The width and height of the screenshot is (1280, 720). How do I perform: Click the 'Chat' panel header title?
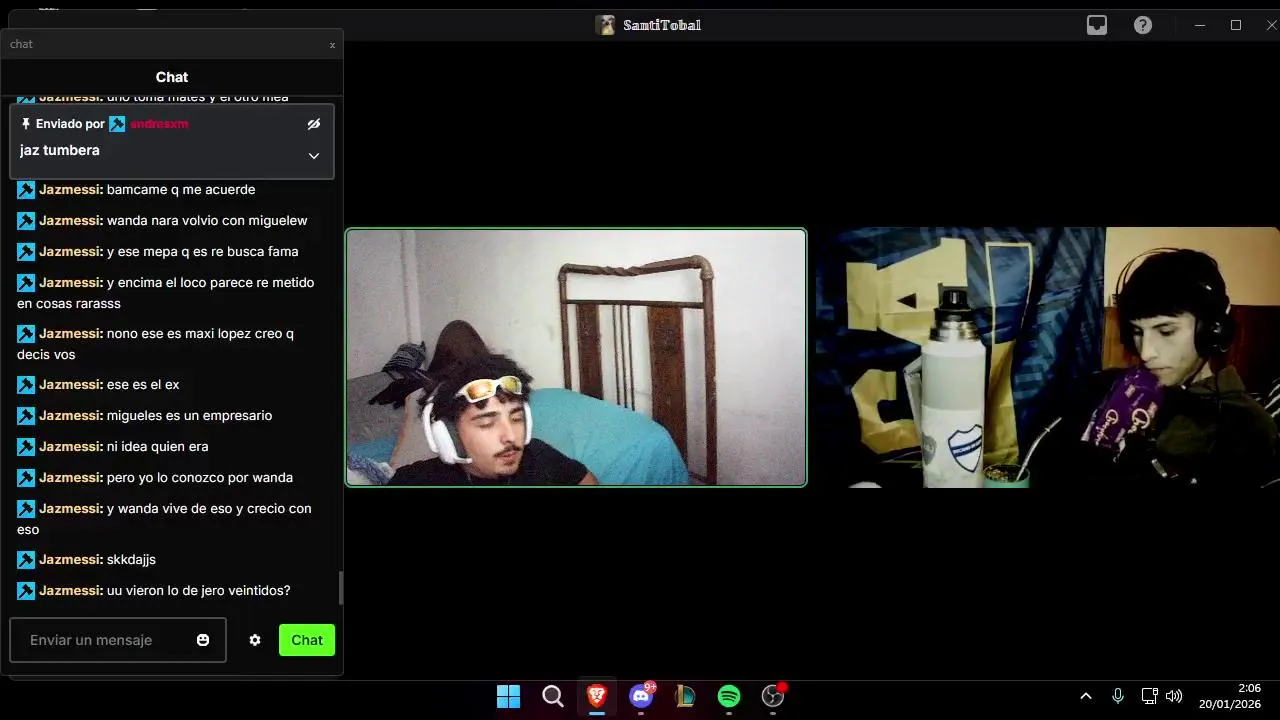172,77
